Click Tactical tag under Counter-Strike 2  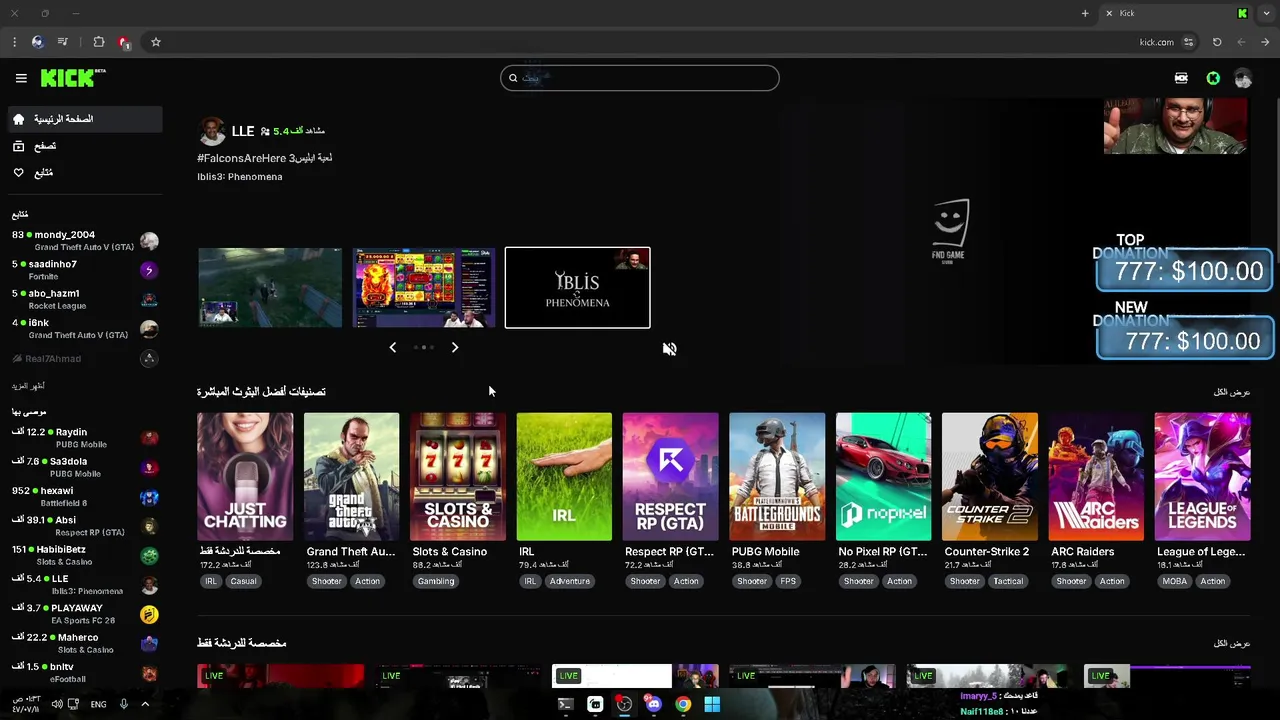(x=1008, y=581)
